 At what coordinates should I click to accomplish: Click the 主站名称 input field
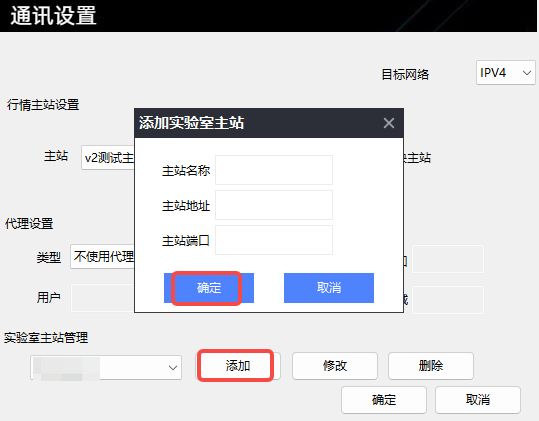pyautogui.click(x=274, y=170)
